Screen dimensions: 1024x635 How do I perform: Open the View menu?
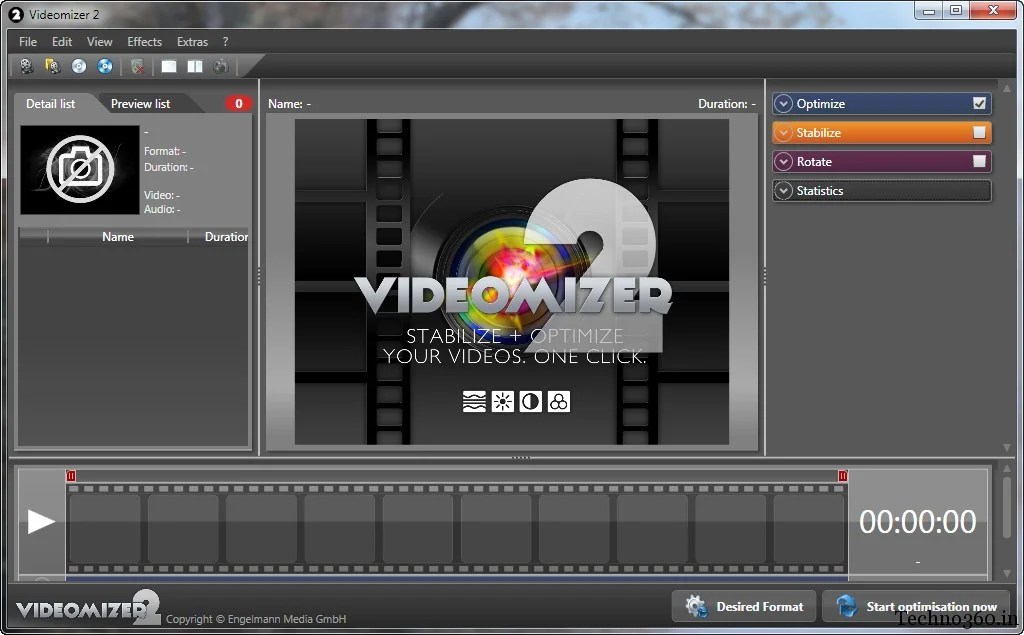(99, 41)
